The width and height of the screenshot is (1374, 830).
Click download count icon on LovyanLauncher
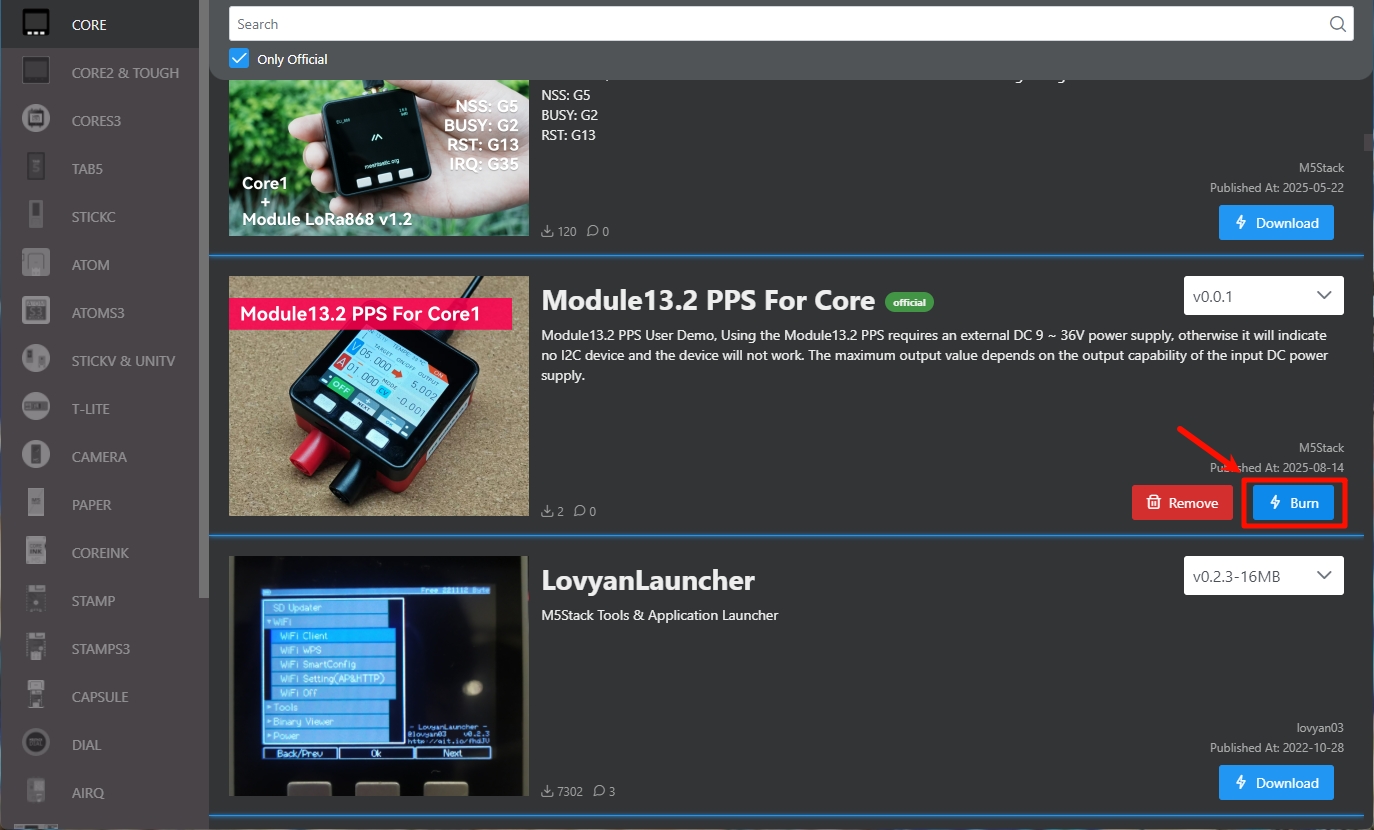[547, 791]
